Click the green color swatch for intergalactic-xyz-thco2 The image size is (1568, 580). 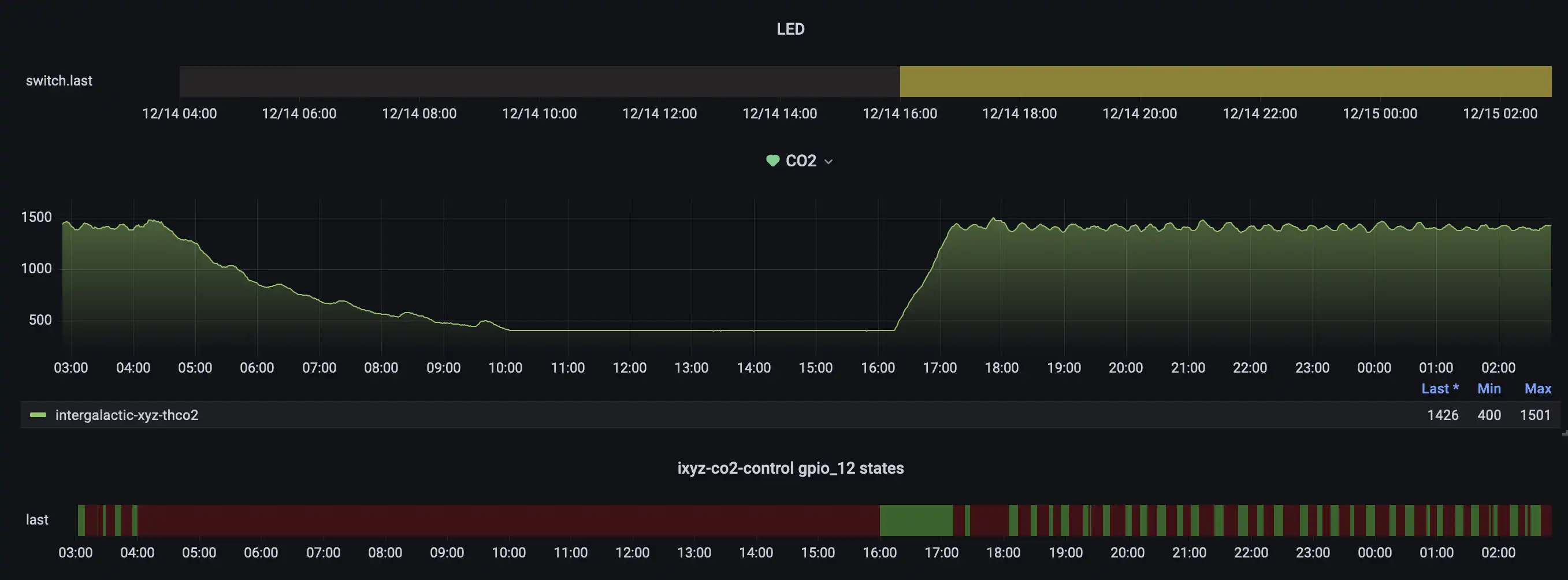pos(38,415)
